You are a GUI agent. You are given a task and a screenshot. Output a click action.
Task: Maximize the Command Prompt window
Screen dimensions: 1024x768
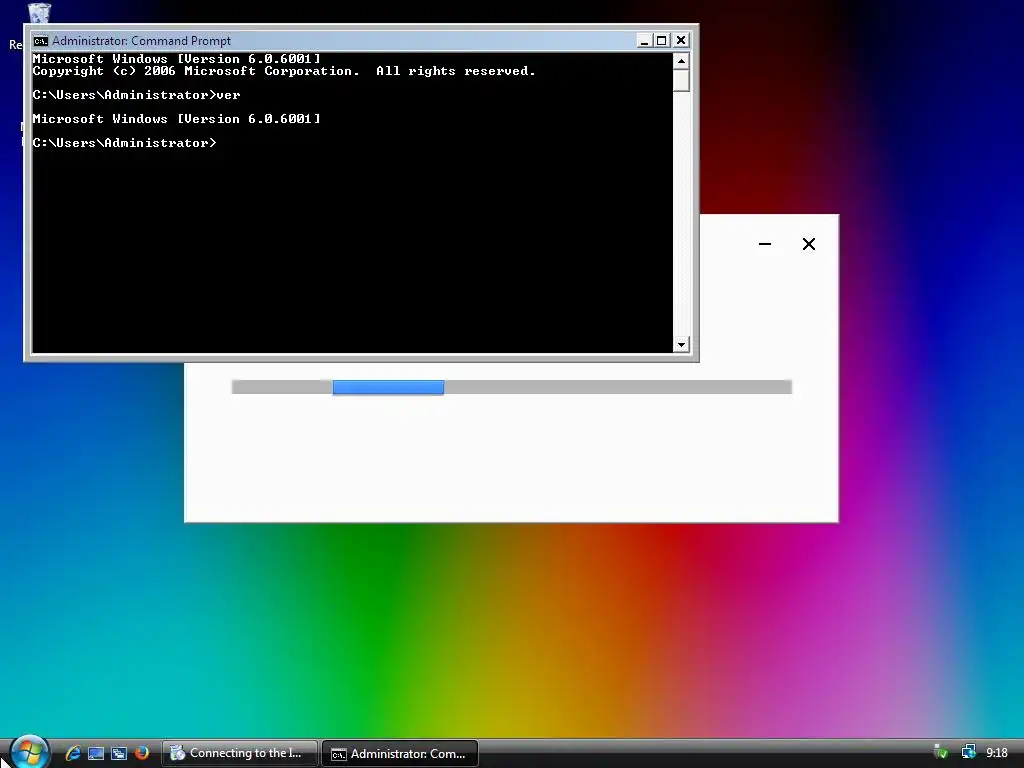tap(662, 40)
